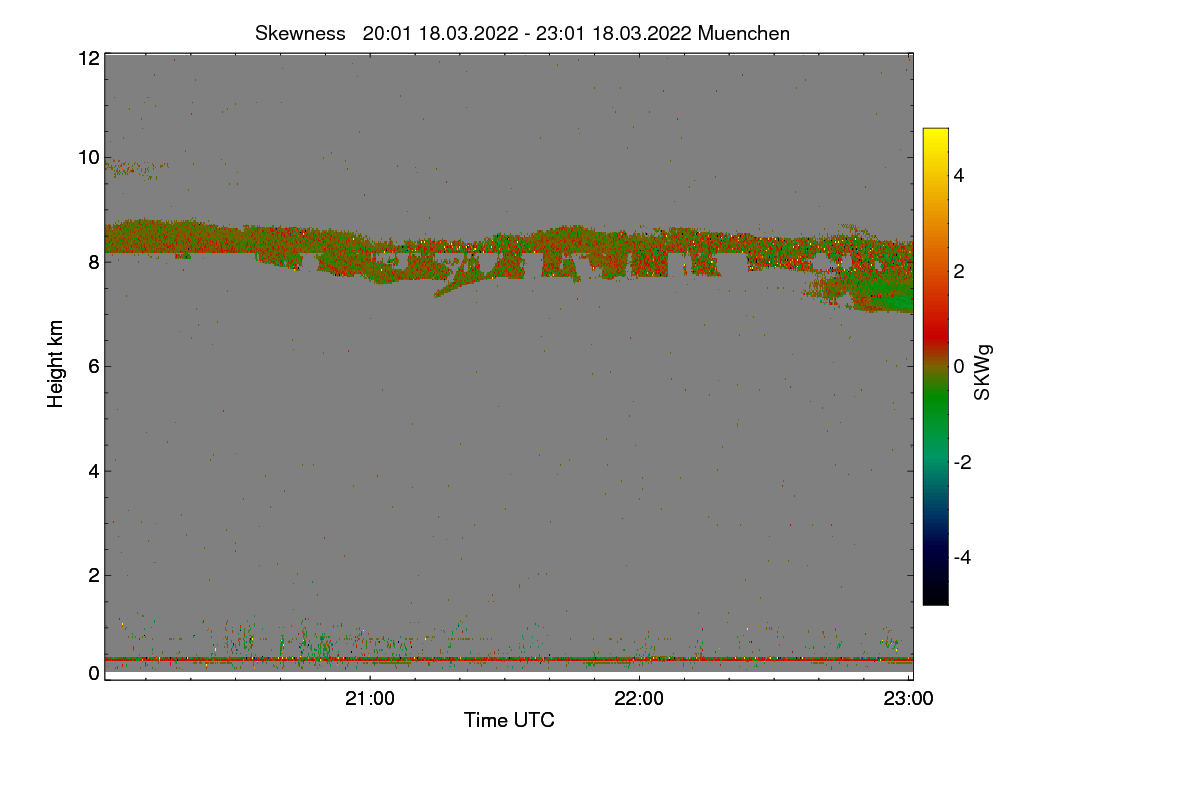Click the 22:00 time axis label
This screenshot has height=800, width=1200.
pyautogui.click(x=639, y=699)
